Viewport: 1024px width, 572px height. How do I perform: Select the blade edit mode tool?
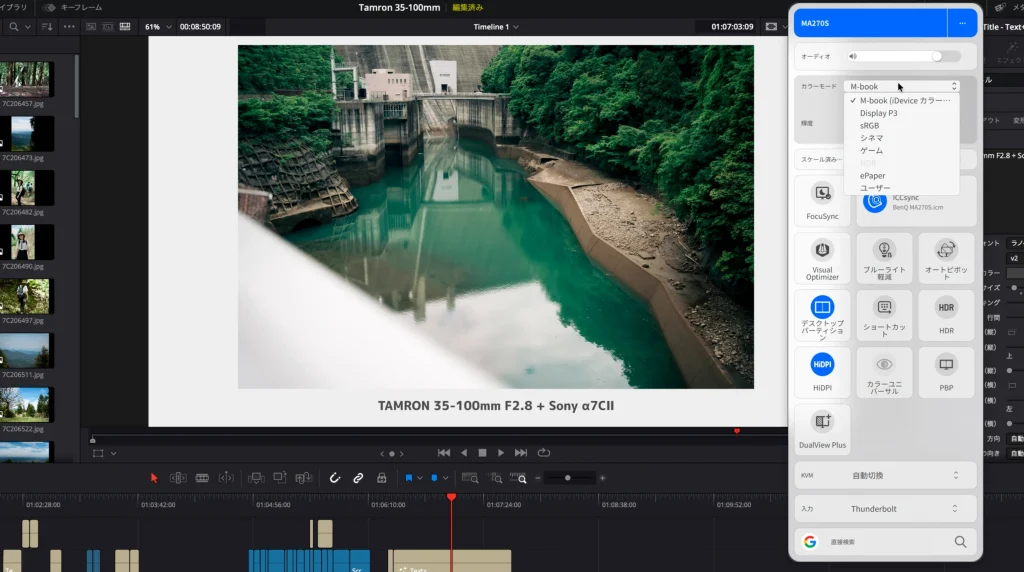pos(202,478)
